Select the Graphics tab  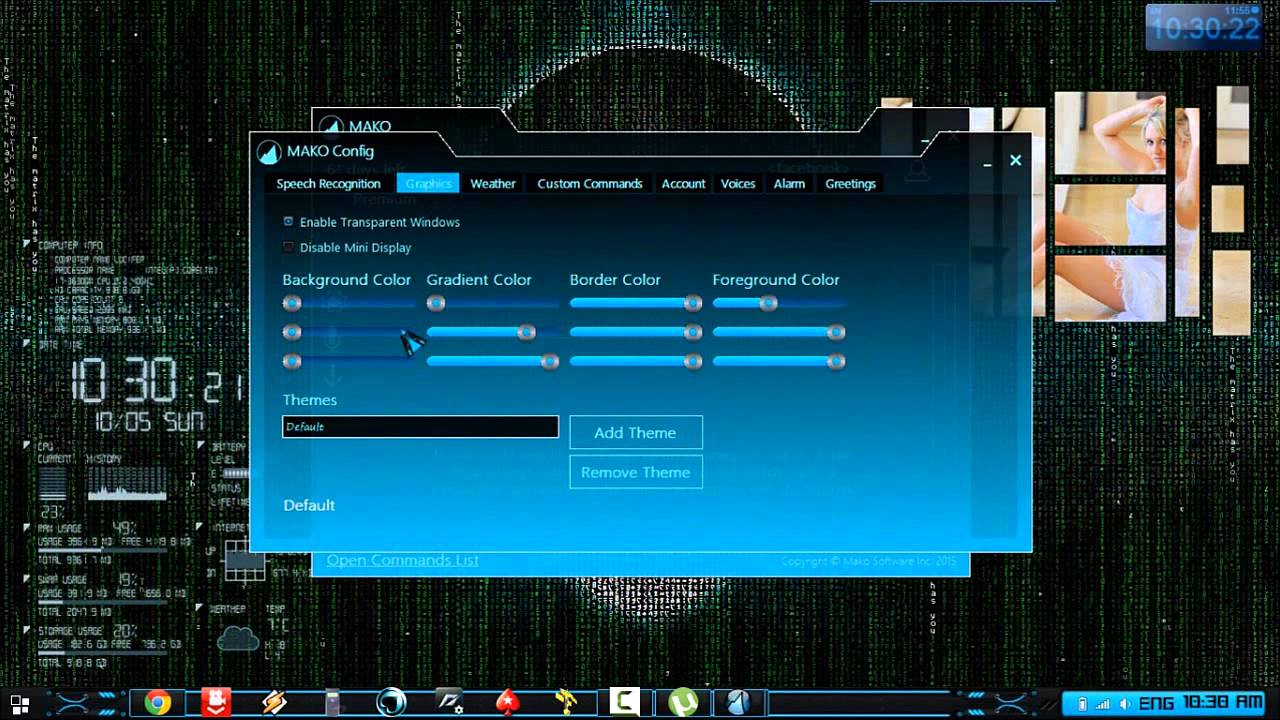point(428,184)
